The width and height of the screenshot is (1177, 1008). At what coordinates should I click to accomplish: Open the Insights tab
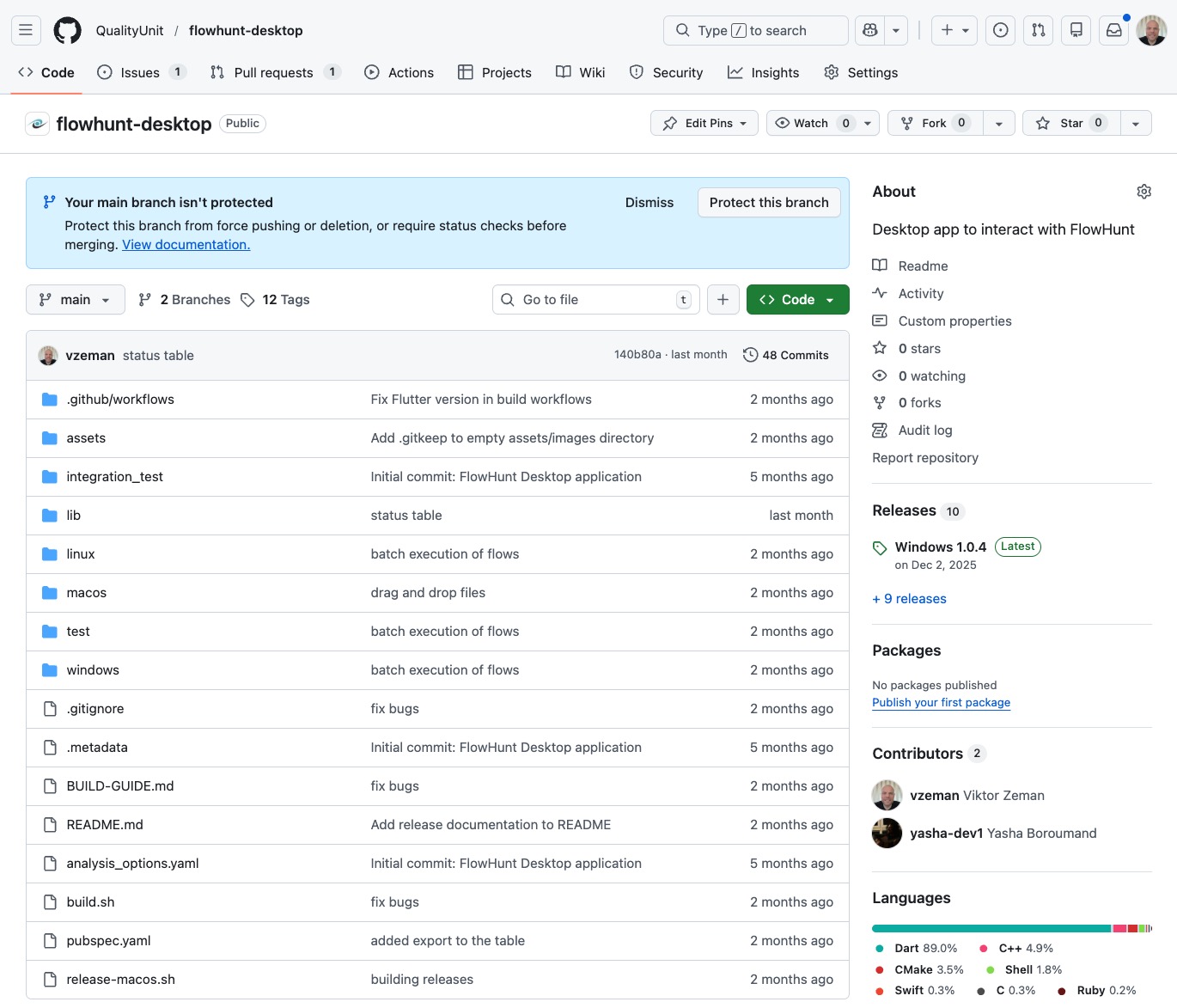tap(763, 72)
